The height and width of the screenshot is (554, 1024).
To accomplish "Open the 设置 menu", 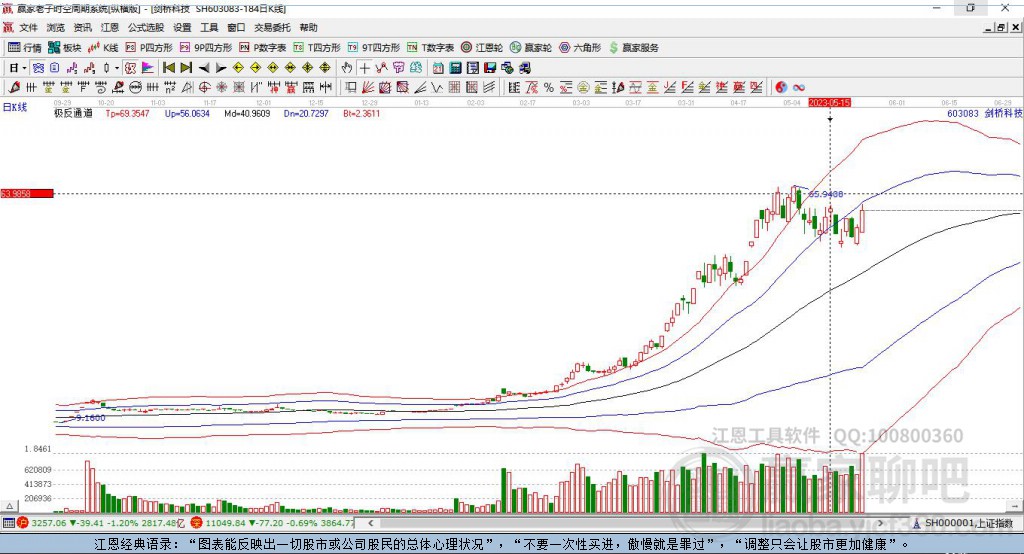I will [182, 27].
